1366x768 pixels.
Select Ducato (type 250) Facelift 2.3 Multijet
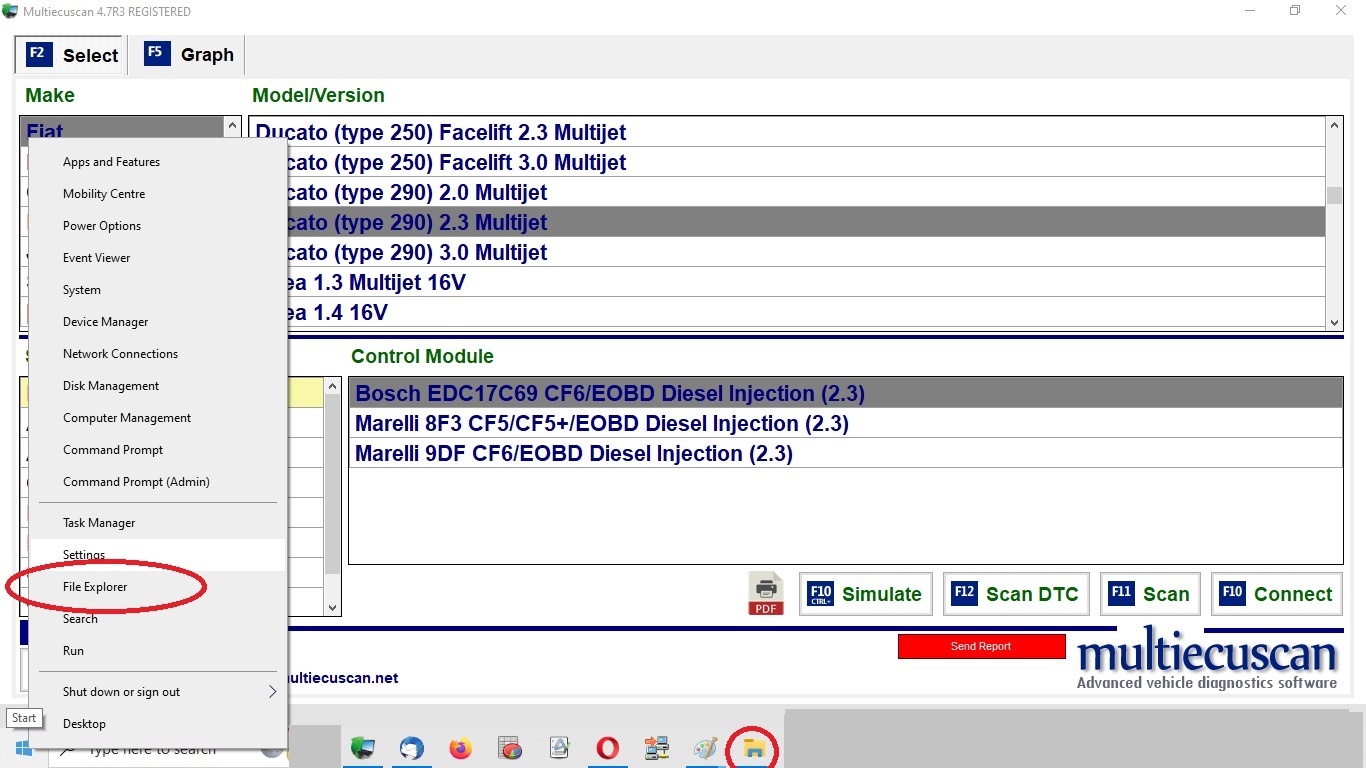[x=788, y=132]
